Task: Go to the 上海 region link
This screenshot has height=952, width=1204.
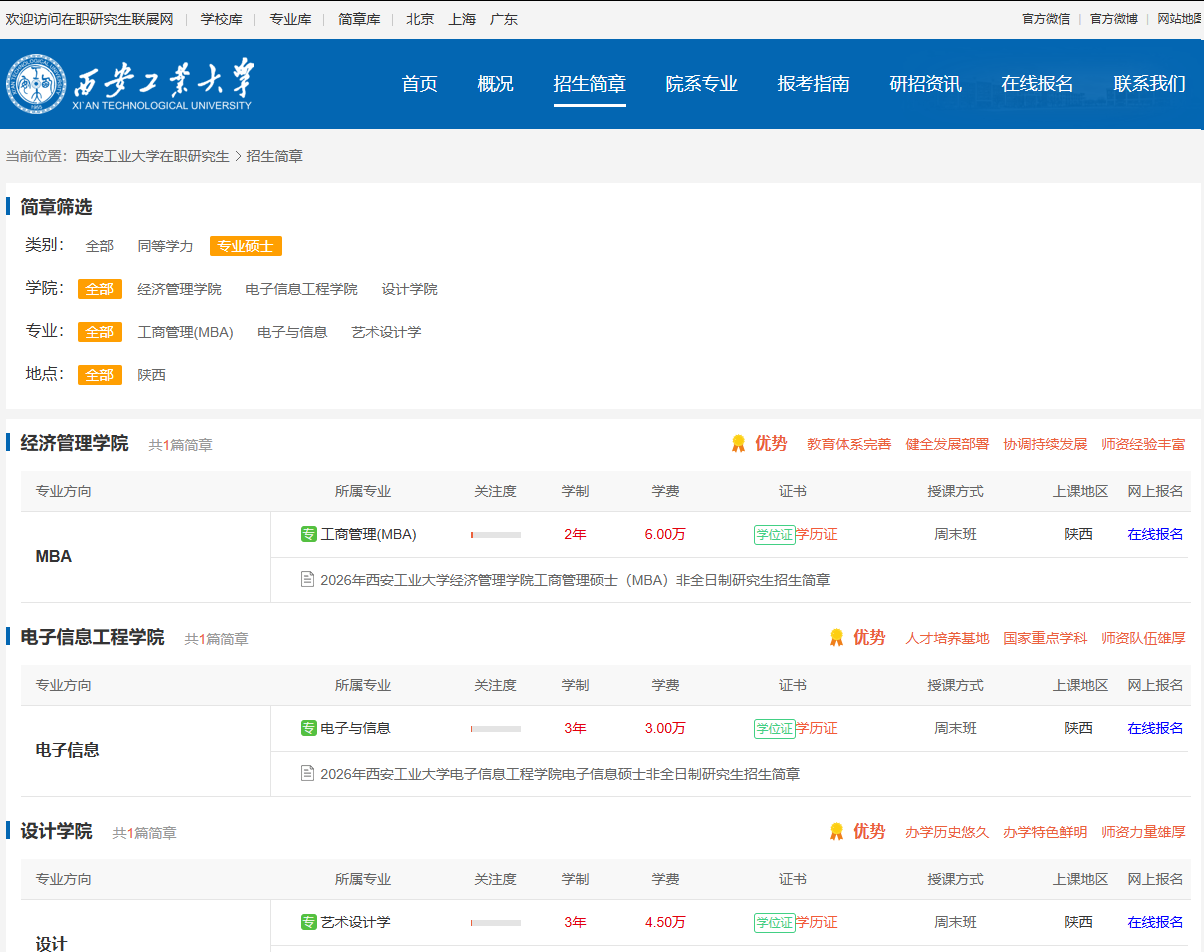Action: point(462,19)
